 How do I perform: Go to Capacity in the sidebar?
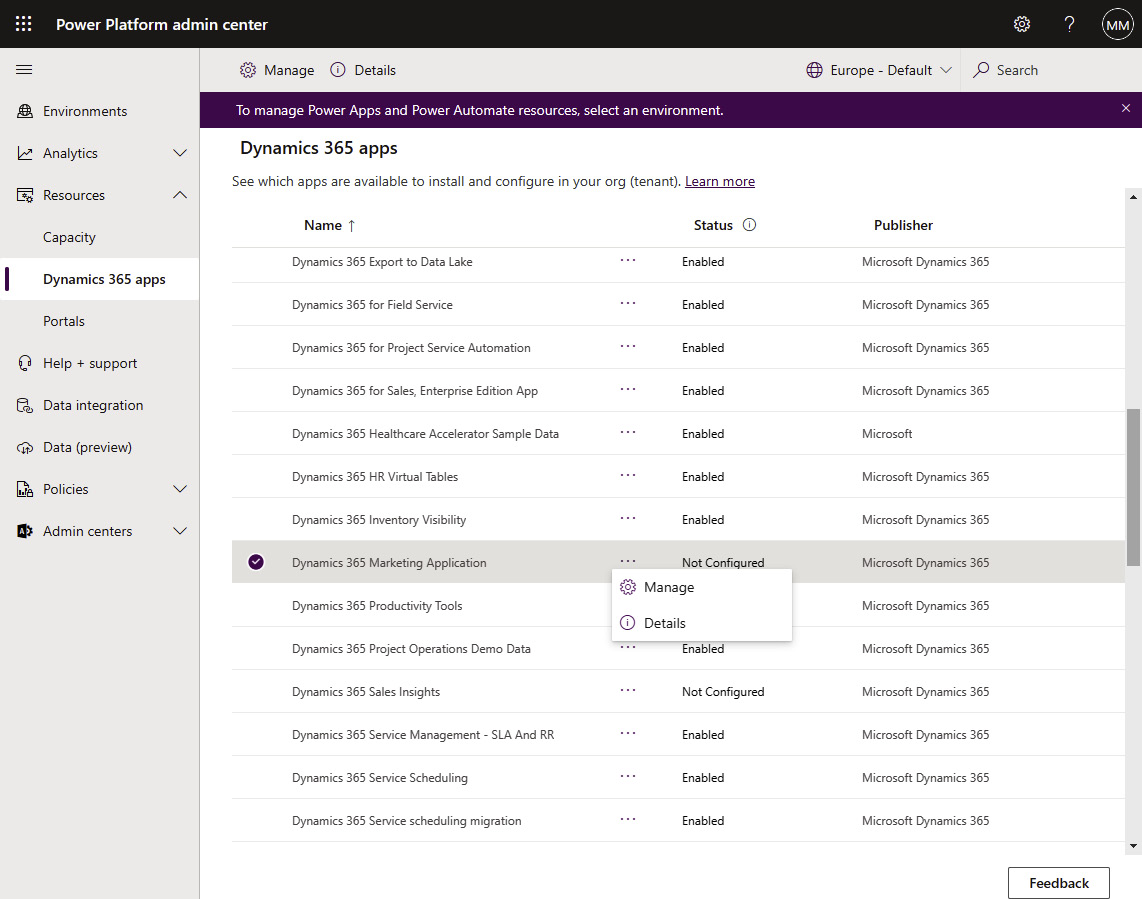tap(69, 237)
